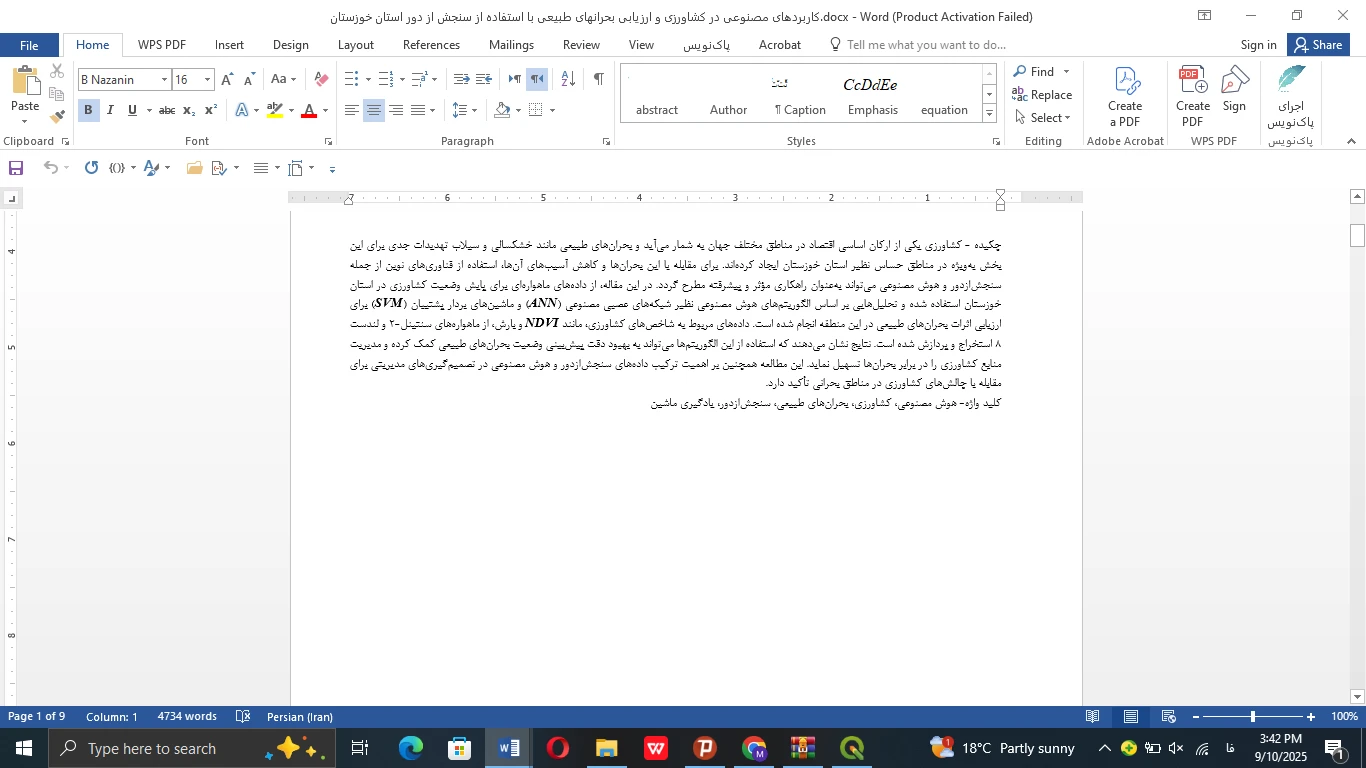Viewport: 1366px width, 768px height.
Task: Expand the font size dropdown
Action: [208, 80]
